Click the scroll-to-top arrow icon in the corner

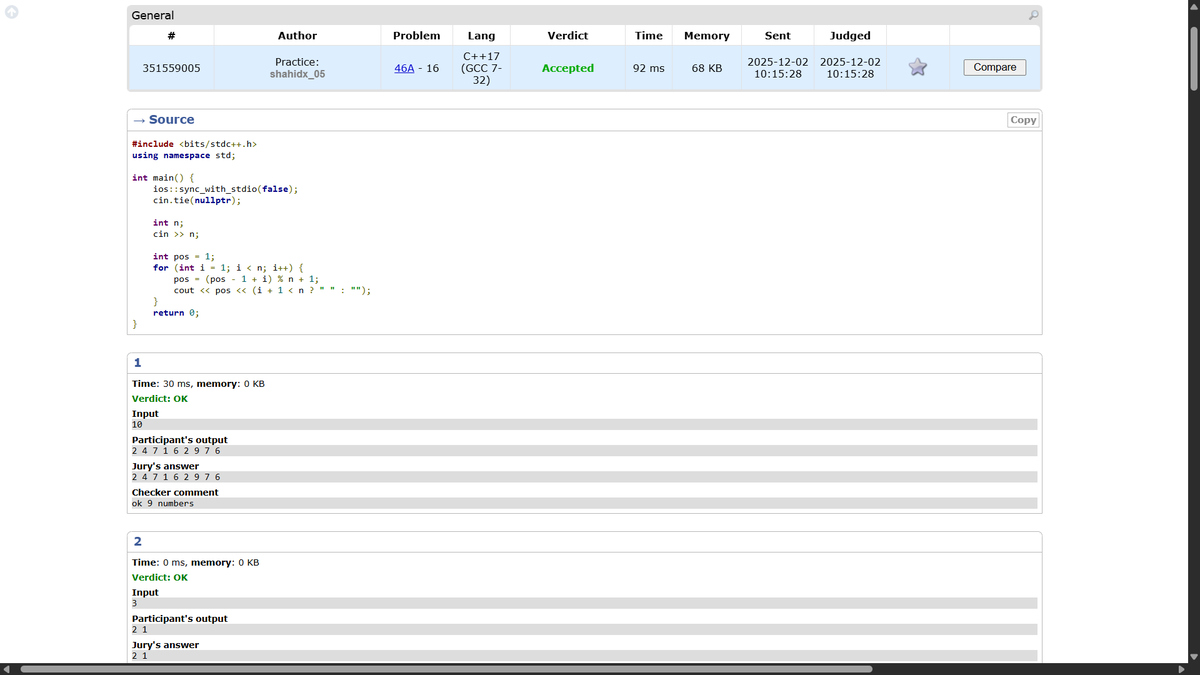point(10,10)
